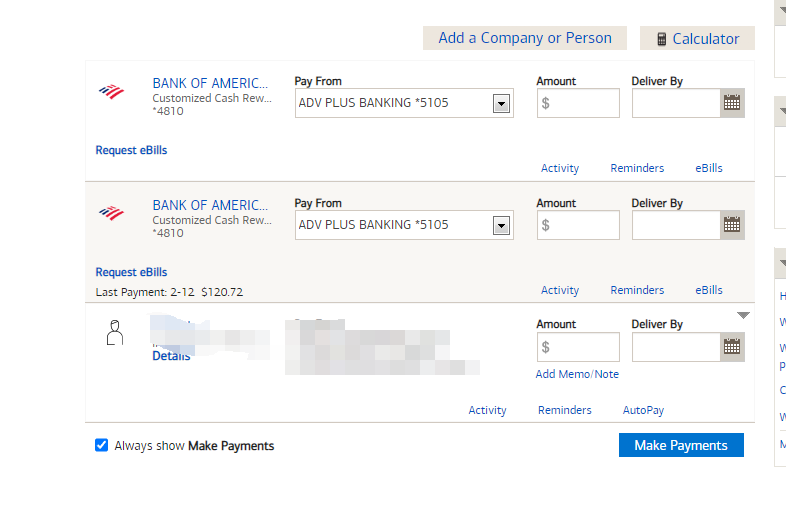Click Request eBills link under first payee
The width and height of the screenshot is (786, 508).
click(x=131, y=150)
